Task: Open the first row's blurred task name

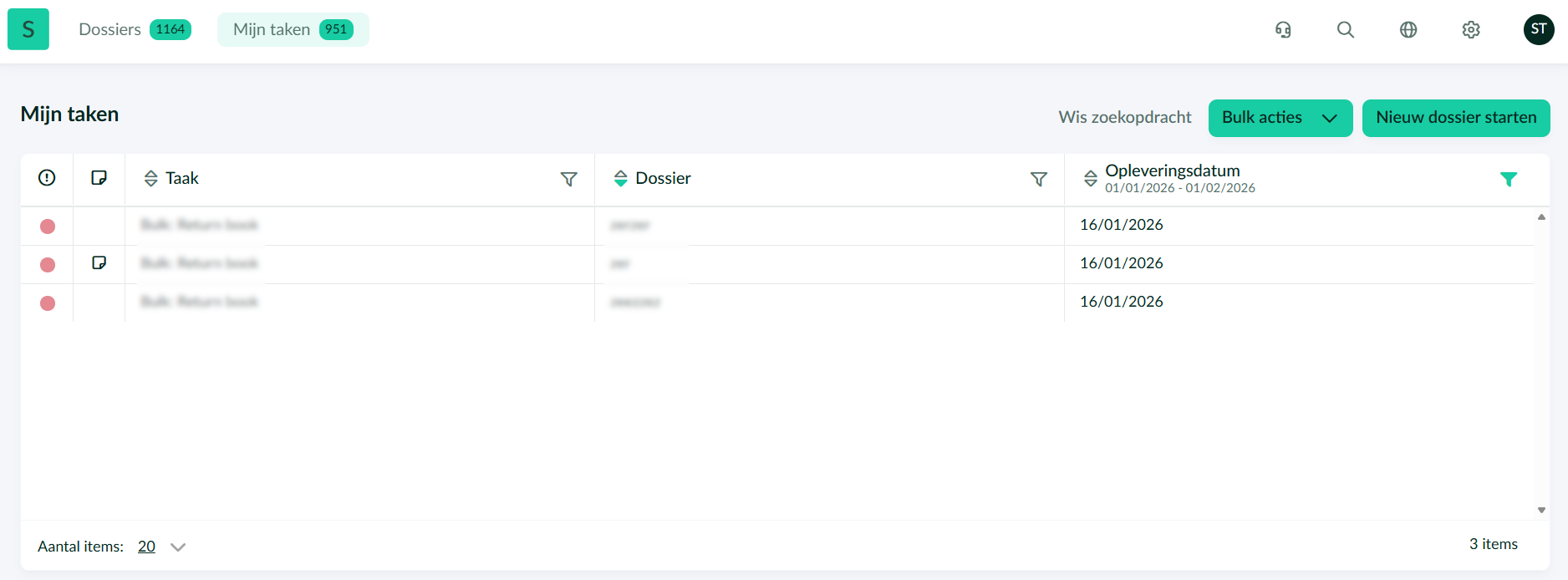Action: pos(199,225)
